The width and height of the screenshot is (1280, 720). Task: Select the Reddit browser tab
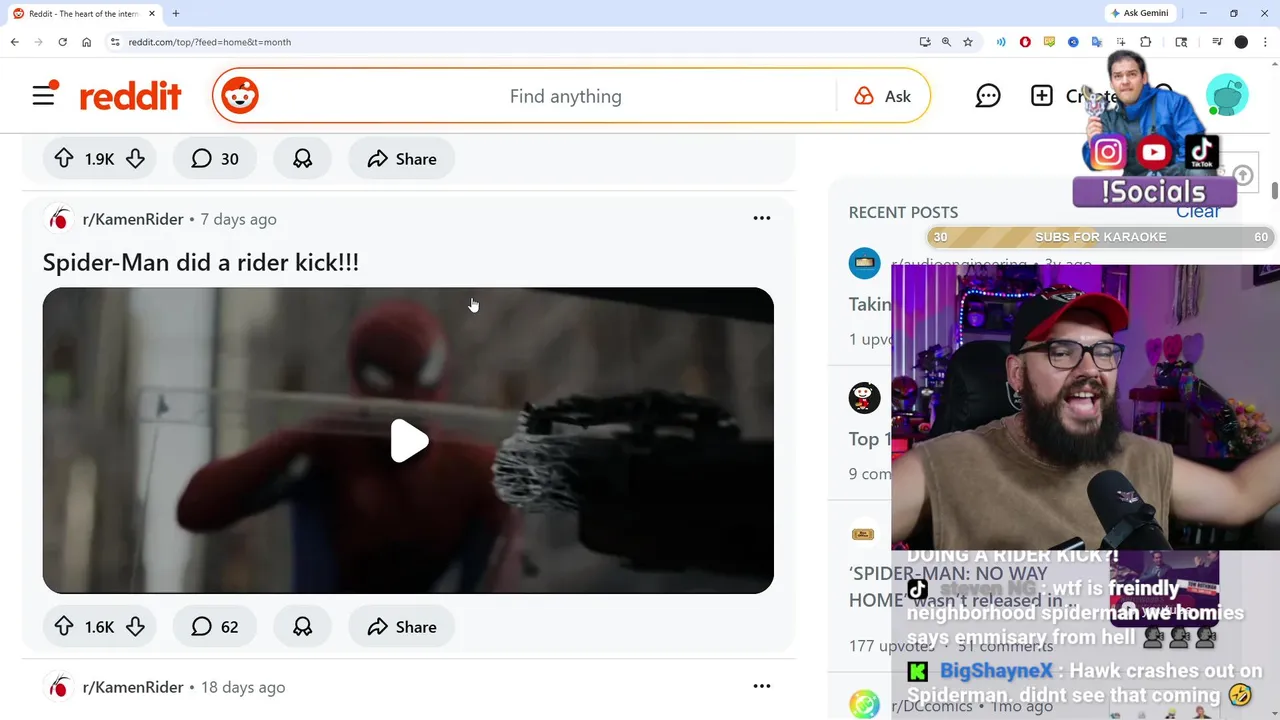(x=83, y=14)
